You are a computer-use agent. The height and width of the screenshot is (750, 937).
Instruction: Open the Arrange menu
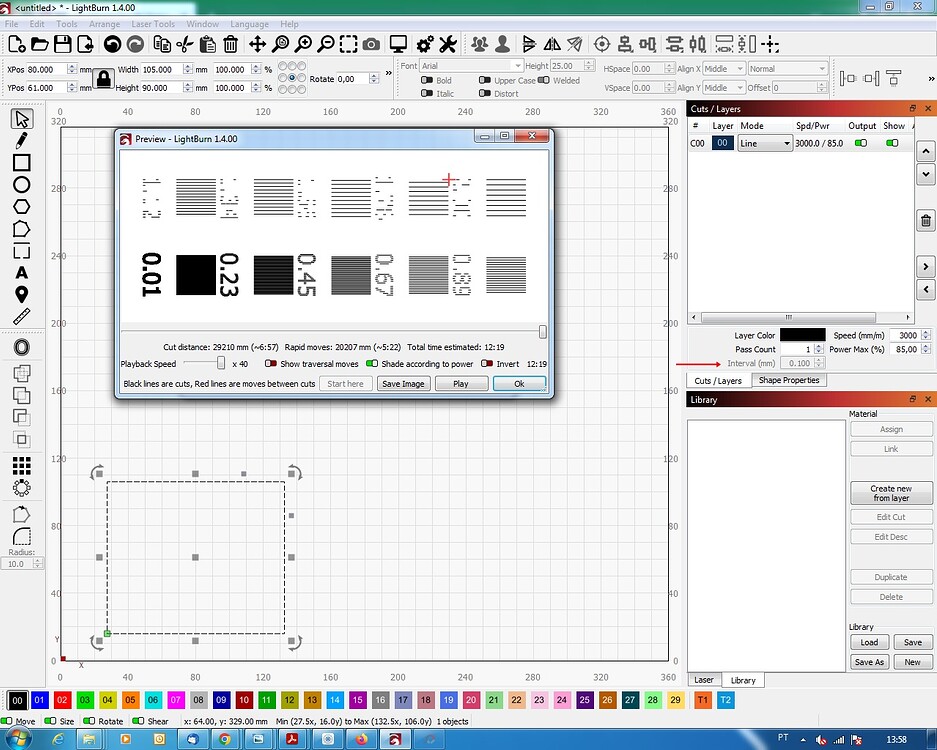104,23
